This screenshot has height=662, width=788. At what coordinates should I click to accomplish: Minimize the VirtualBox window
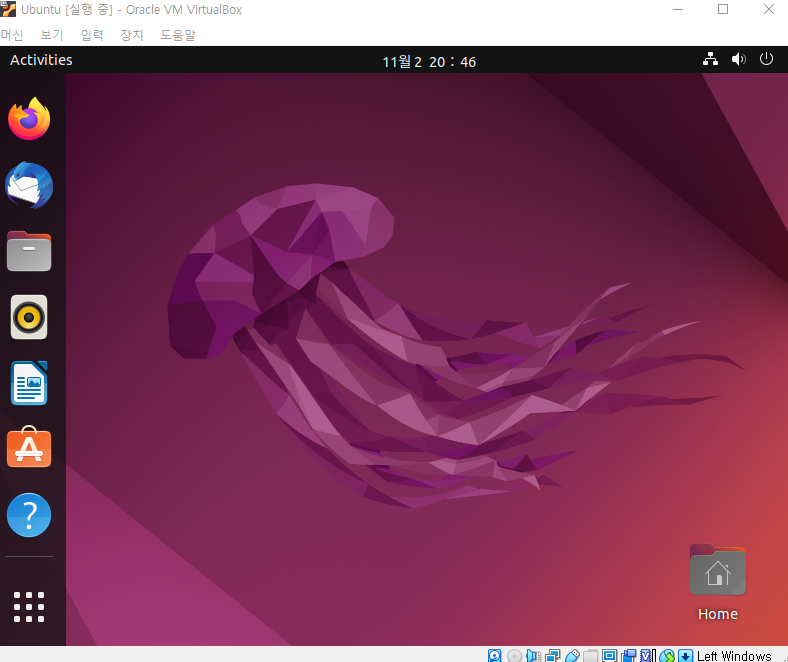pos(678,9)
